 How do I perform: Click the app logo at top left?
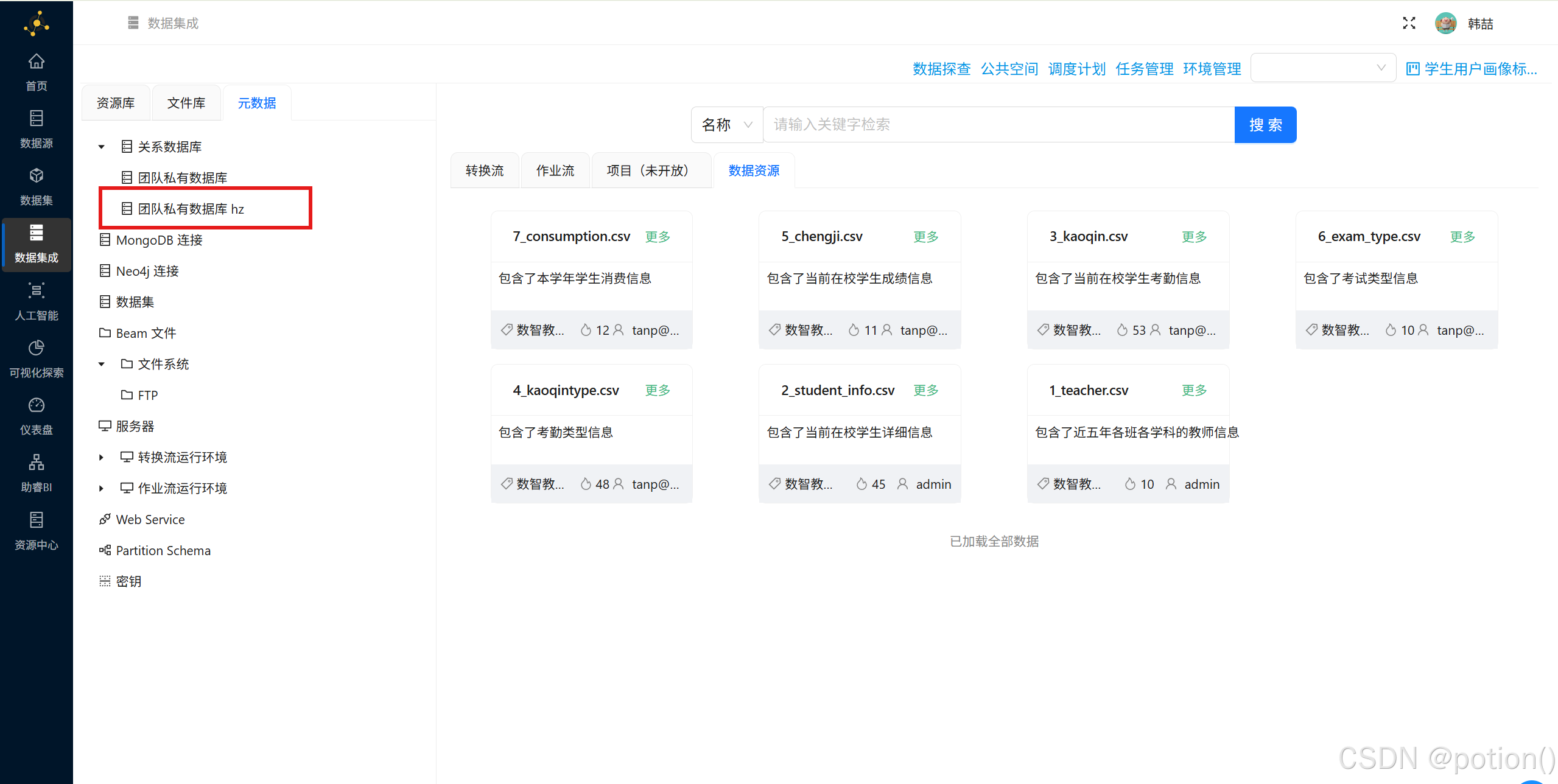pos(37,23)
